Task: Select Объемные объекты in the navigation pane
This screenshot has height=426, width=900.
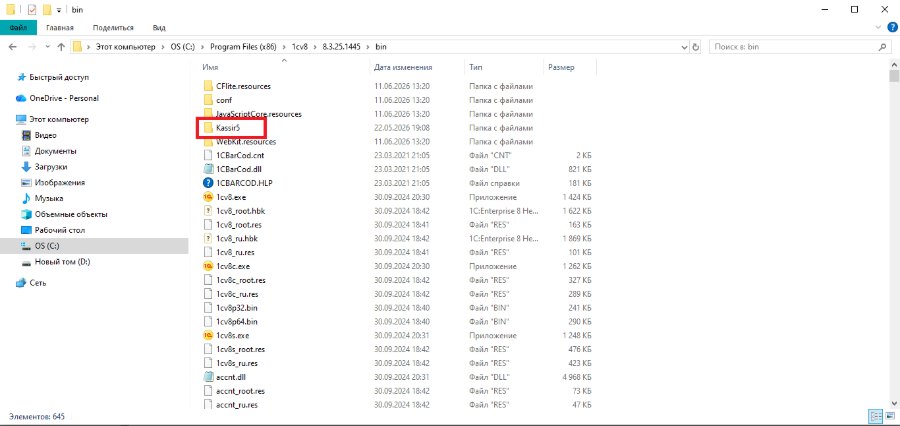Action: [71, 214]
